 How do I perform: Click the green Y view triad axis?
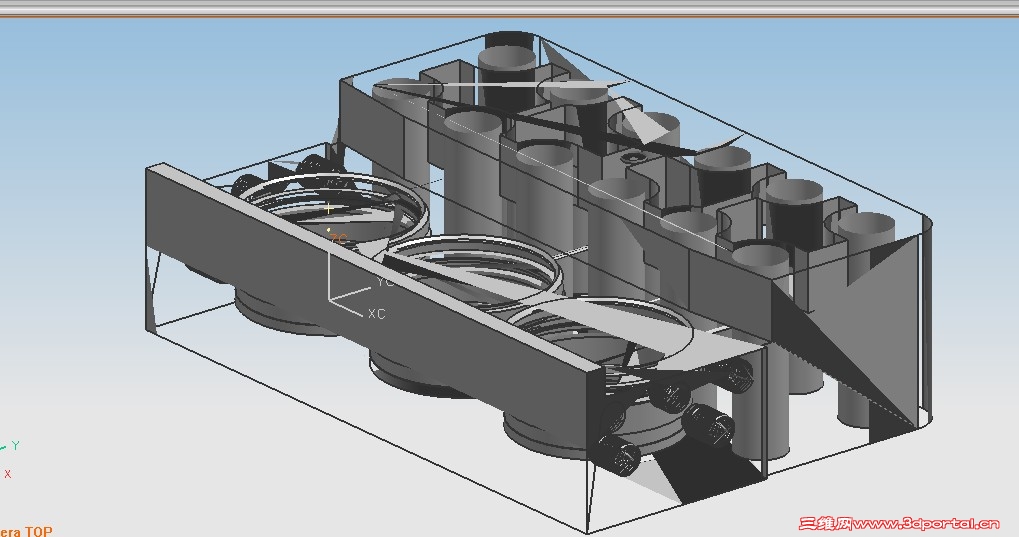(15, 446)
